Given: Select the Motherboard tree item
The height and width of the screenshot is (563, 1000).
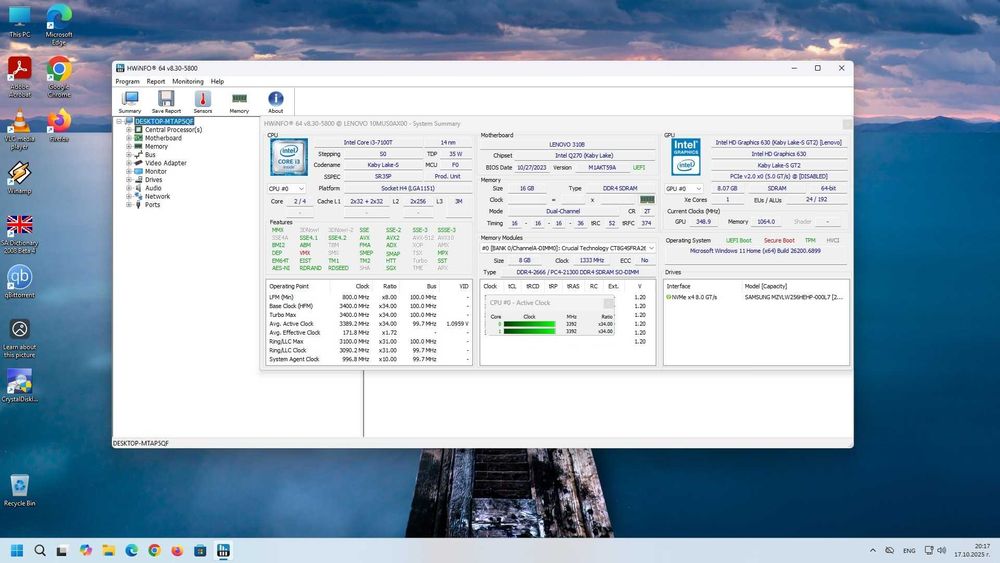Looking at the screenshot, I should [163, 138].
